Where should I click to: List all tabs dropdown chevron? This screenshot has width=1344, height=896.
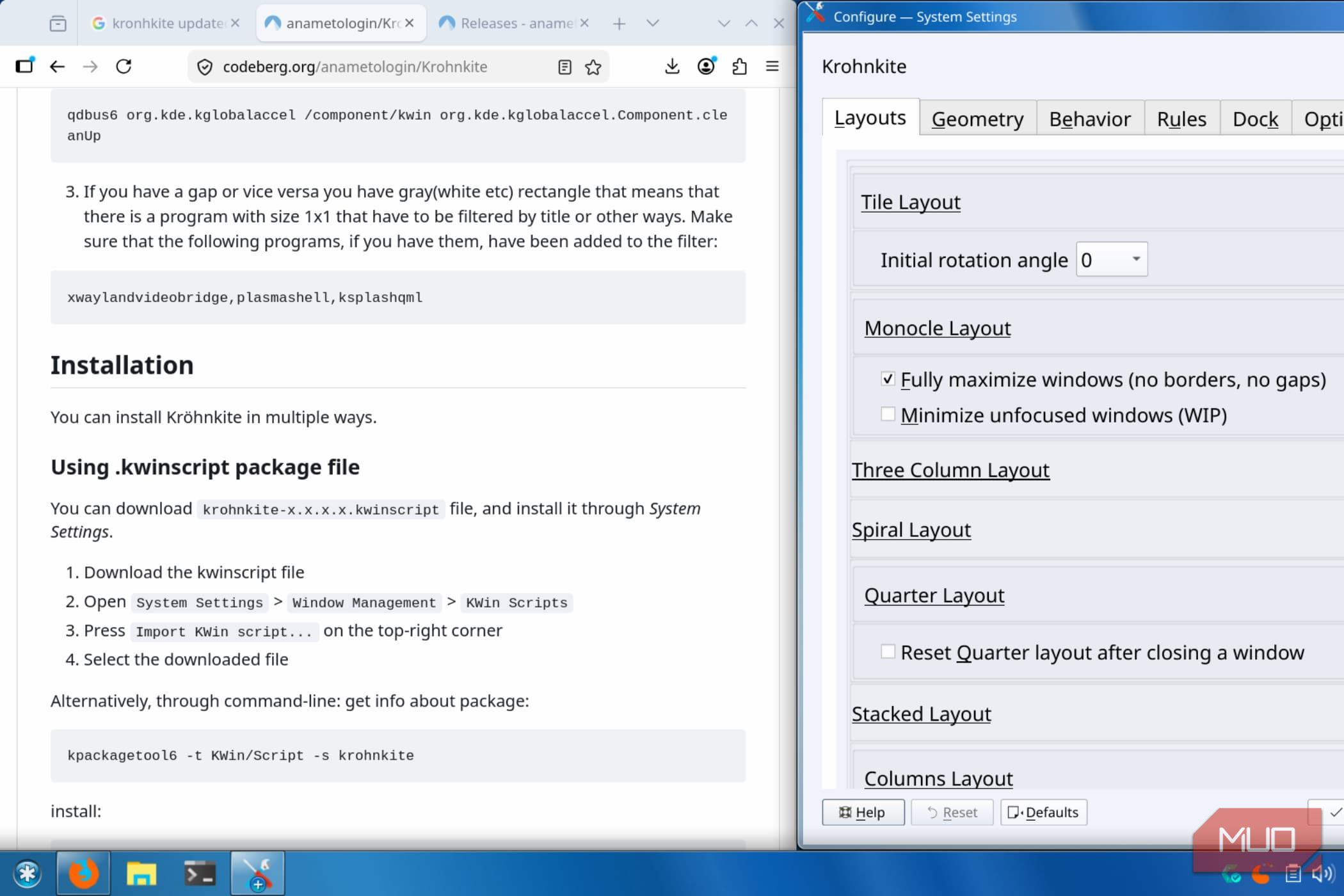tap(653, 24)
